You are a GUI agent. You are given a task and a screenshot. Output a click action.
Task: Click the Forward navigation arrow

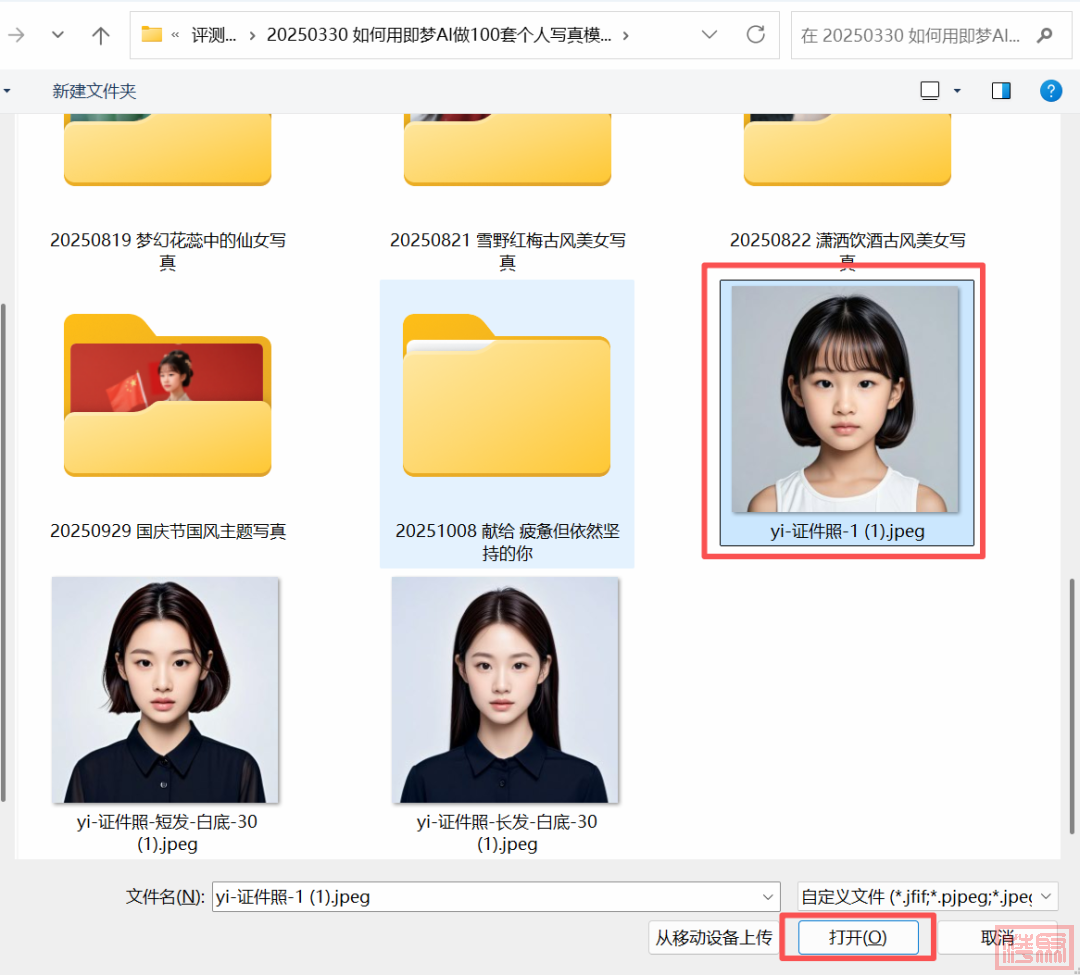click(x=16, y=36)
